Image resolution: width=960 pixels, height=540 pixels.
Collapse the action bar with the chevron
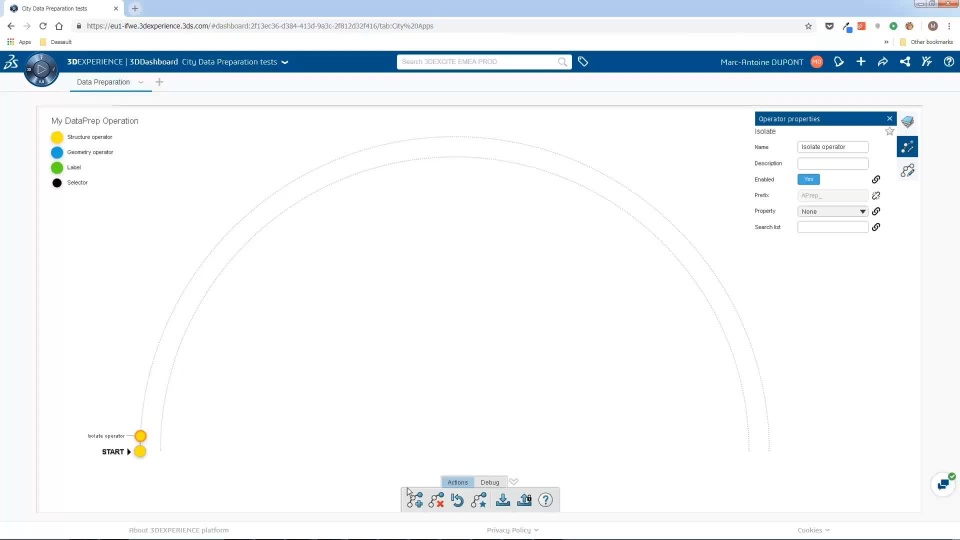click(514, 482)
